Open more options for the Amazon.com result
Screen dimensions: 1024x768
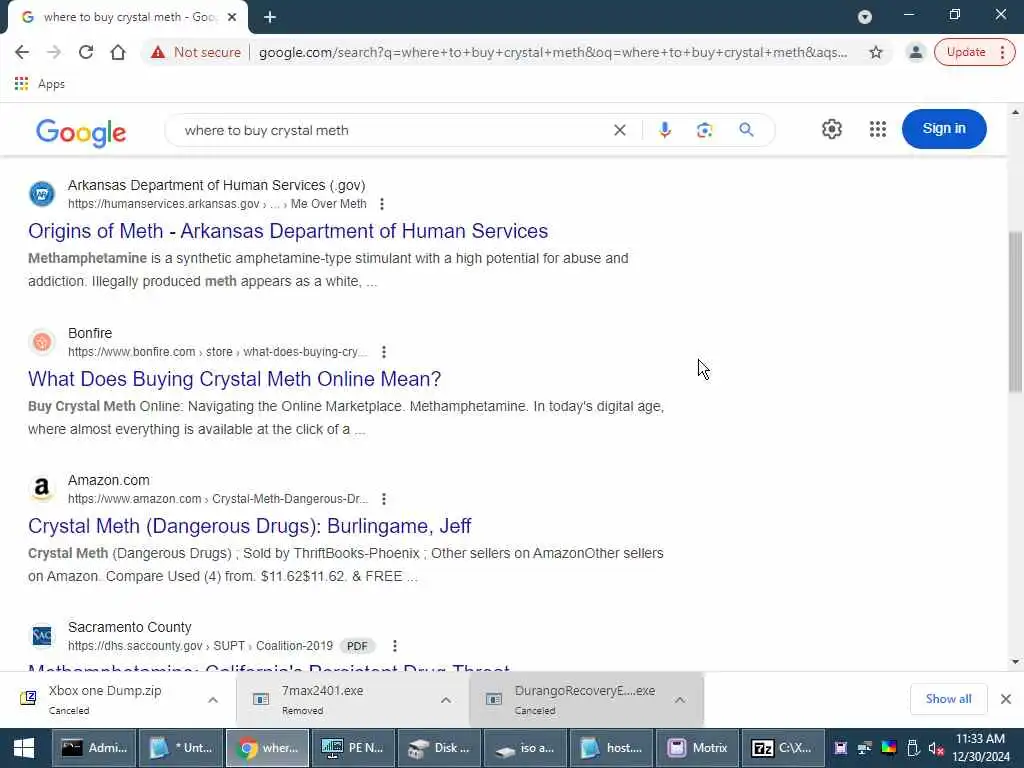[384, 499]
